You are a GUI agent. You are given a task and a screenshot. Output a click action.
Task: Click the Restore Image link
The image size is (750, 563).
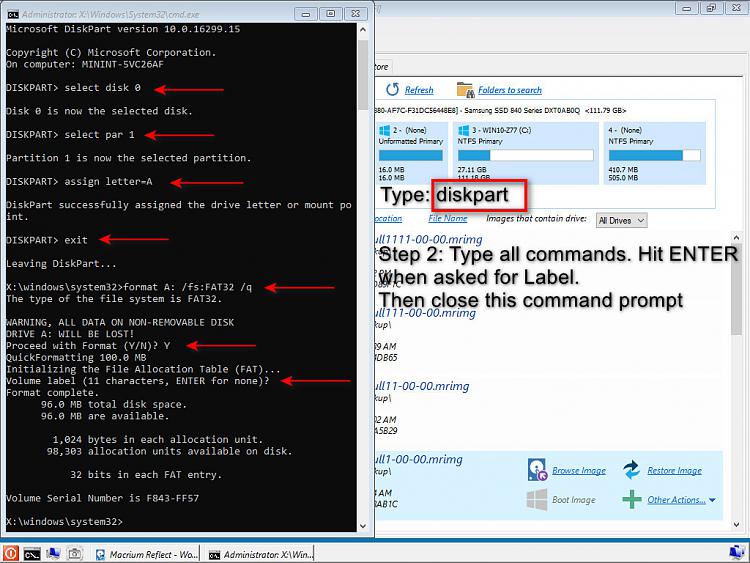tap(674, 471)
